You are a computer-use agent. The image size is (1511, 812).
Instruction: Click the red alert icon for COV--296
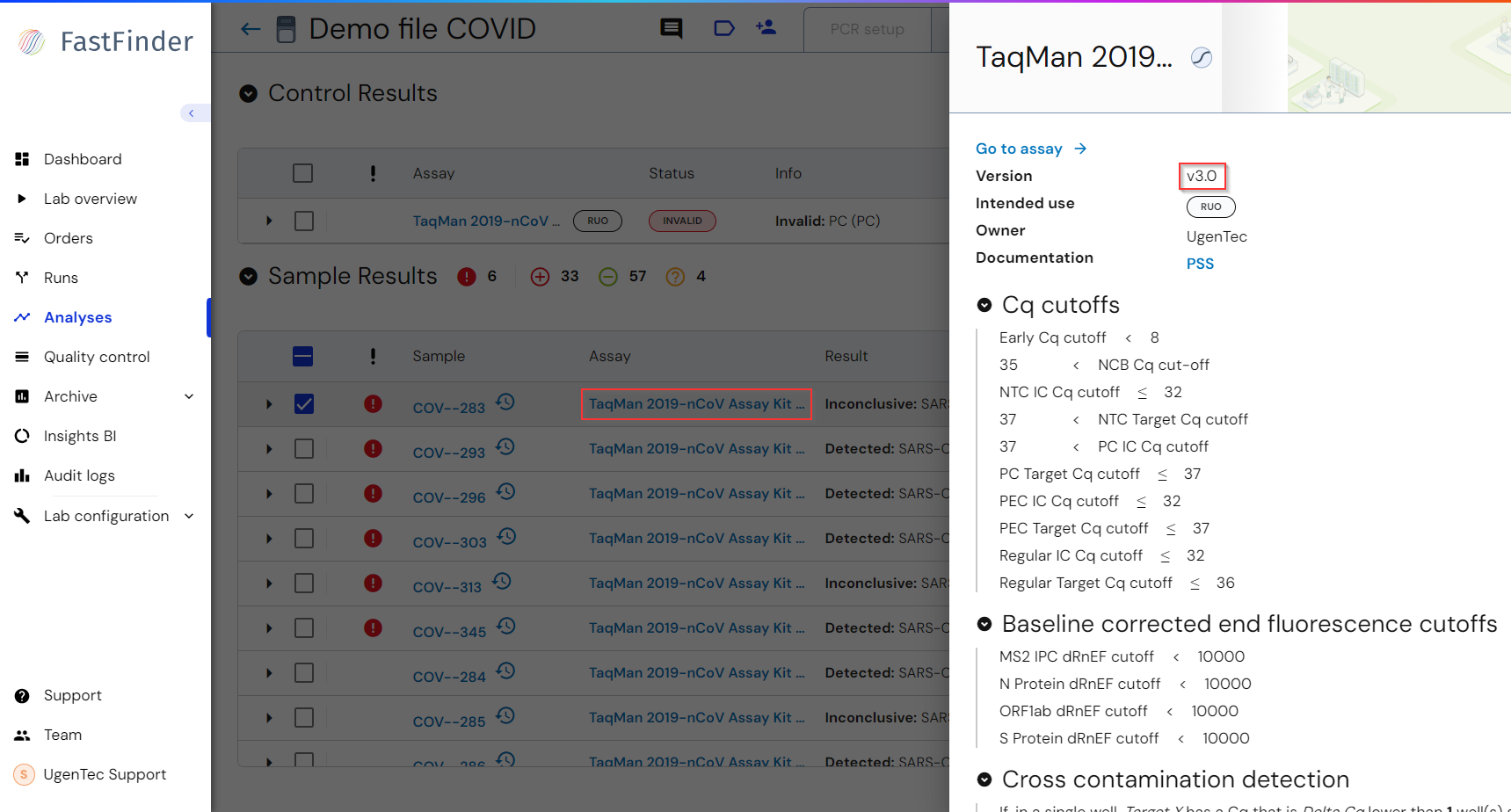click(x=373, y=493)
